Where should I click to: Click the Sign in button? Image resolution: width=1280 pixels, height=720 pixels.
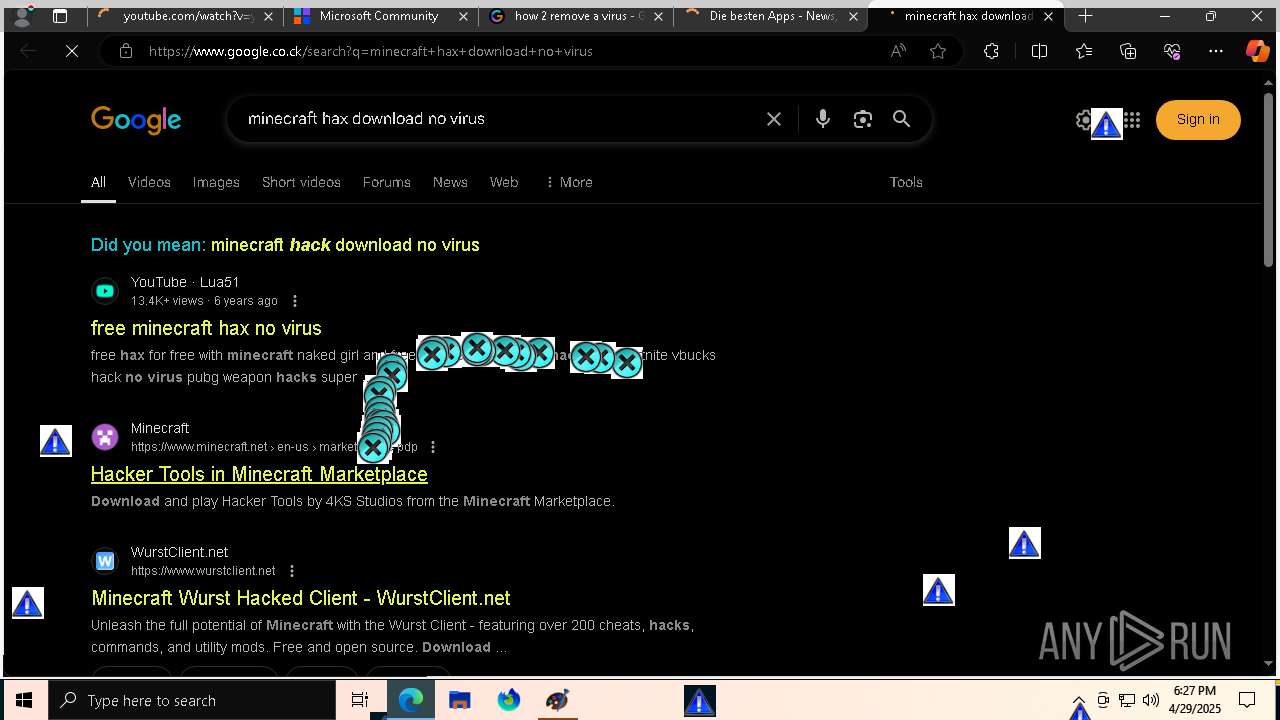(1198, 120)
